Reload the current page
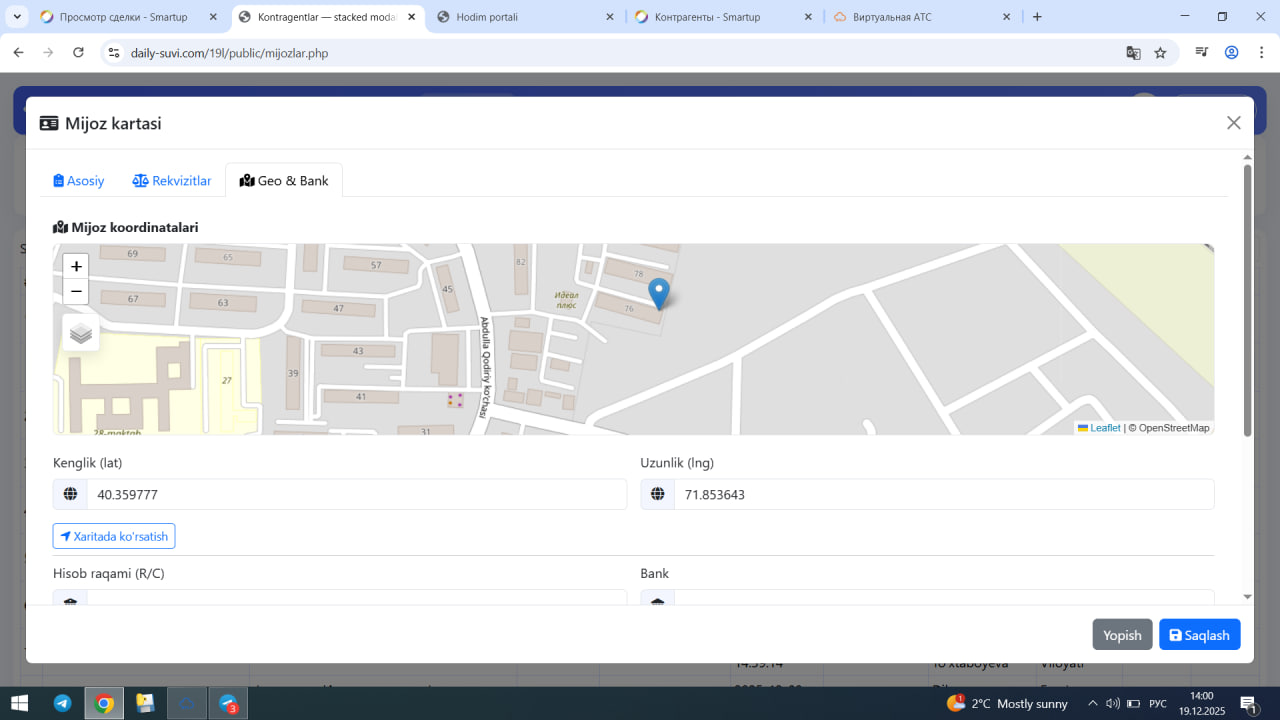This screenshot has height=720, width=1280. pyautogui.click(x=78, y=53)
